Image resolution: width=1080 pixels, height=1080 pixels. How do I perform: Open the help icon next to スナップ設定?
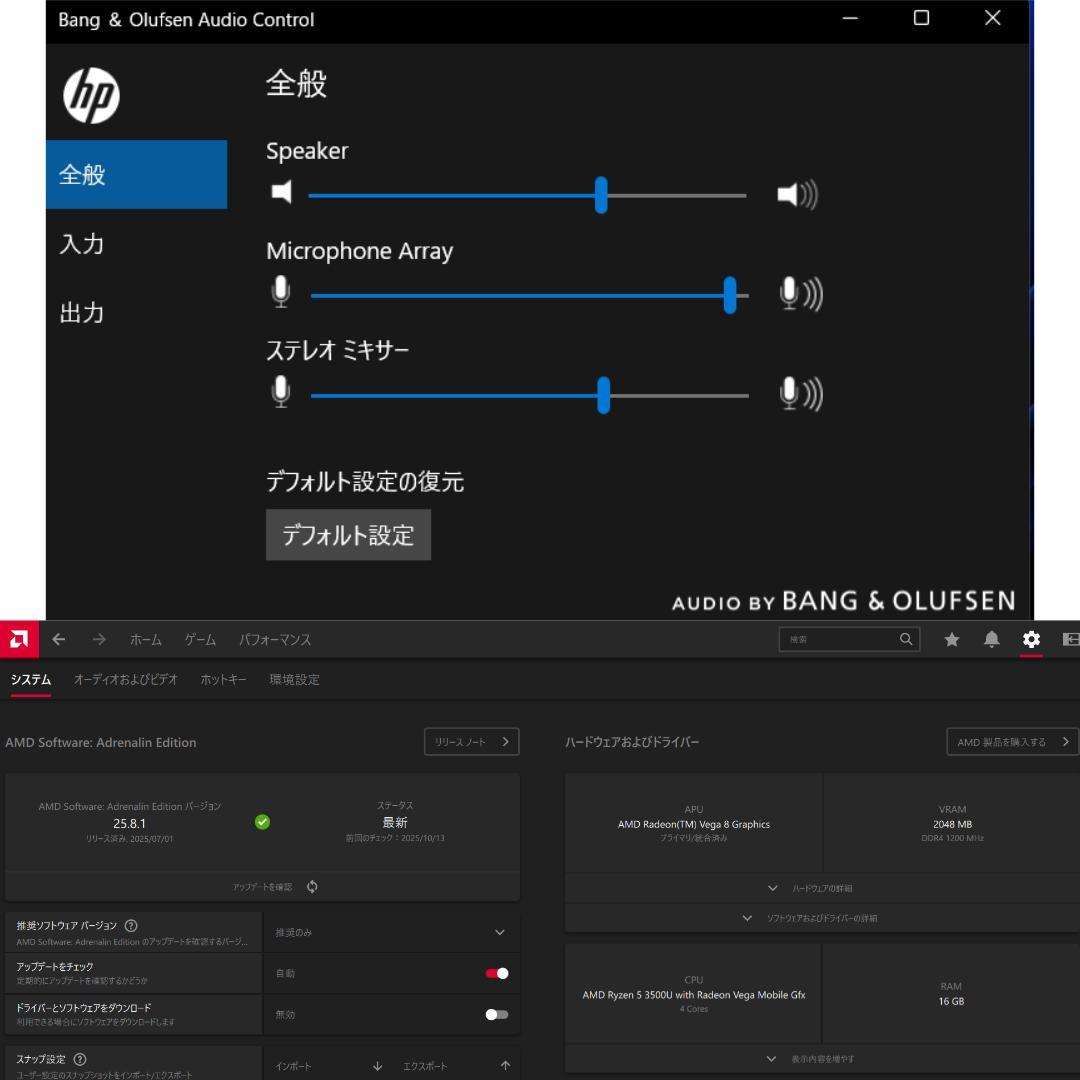click(82, 1059)
